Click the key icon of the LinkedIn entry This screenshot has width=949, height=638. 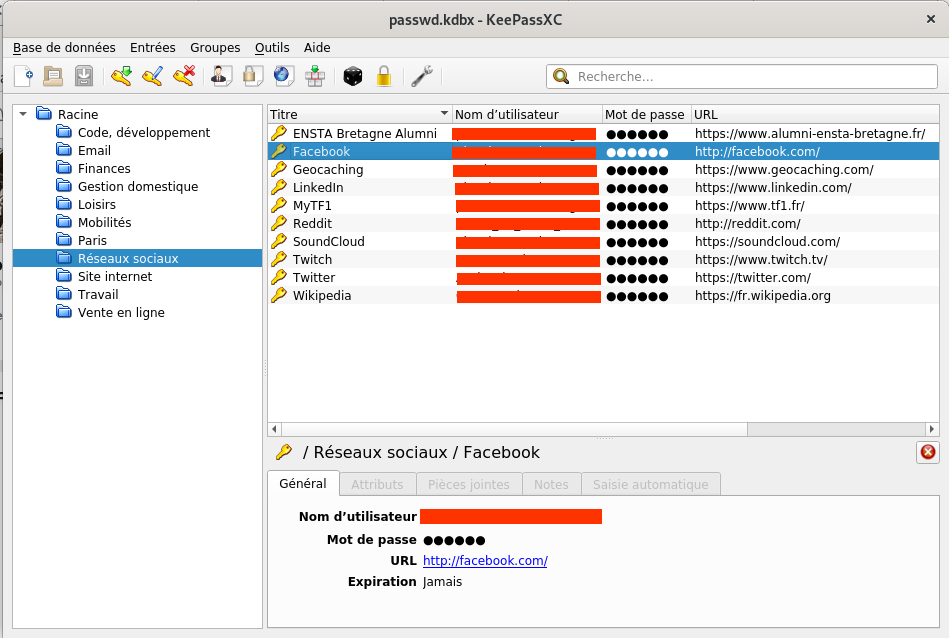click(278, 187)
